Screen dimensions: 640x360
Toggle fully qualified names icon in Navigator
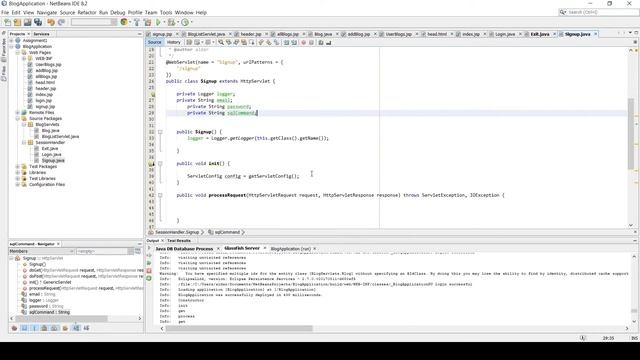65,328
